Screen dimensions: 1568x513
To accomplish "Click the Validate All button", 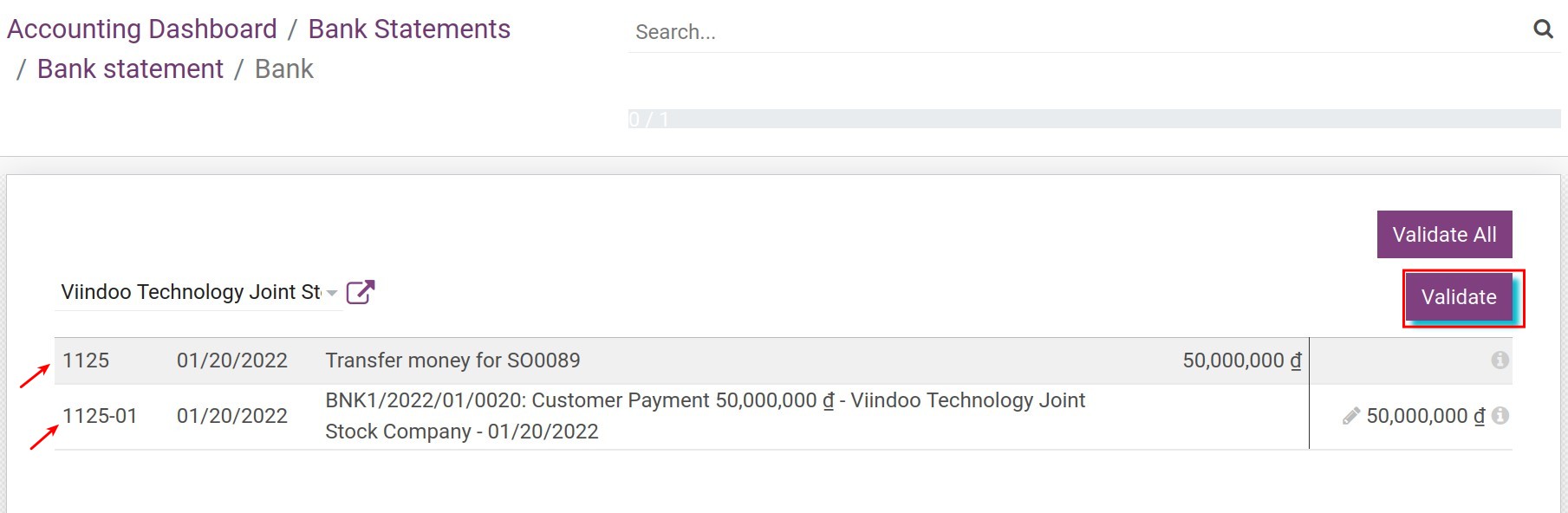I will [x=1444, y=234].
